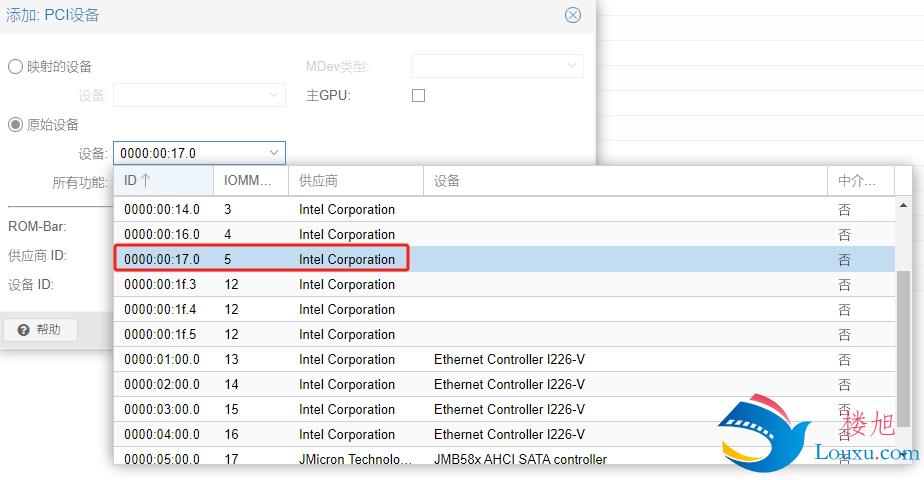The width and height of the screenshot is (924, 480).
Task: Click the 供应商 column header
Action: coord(355,181)
